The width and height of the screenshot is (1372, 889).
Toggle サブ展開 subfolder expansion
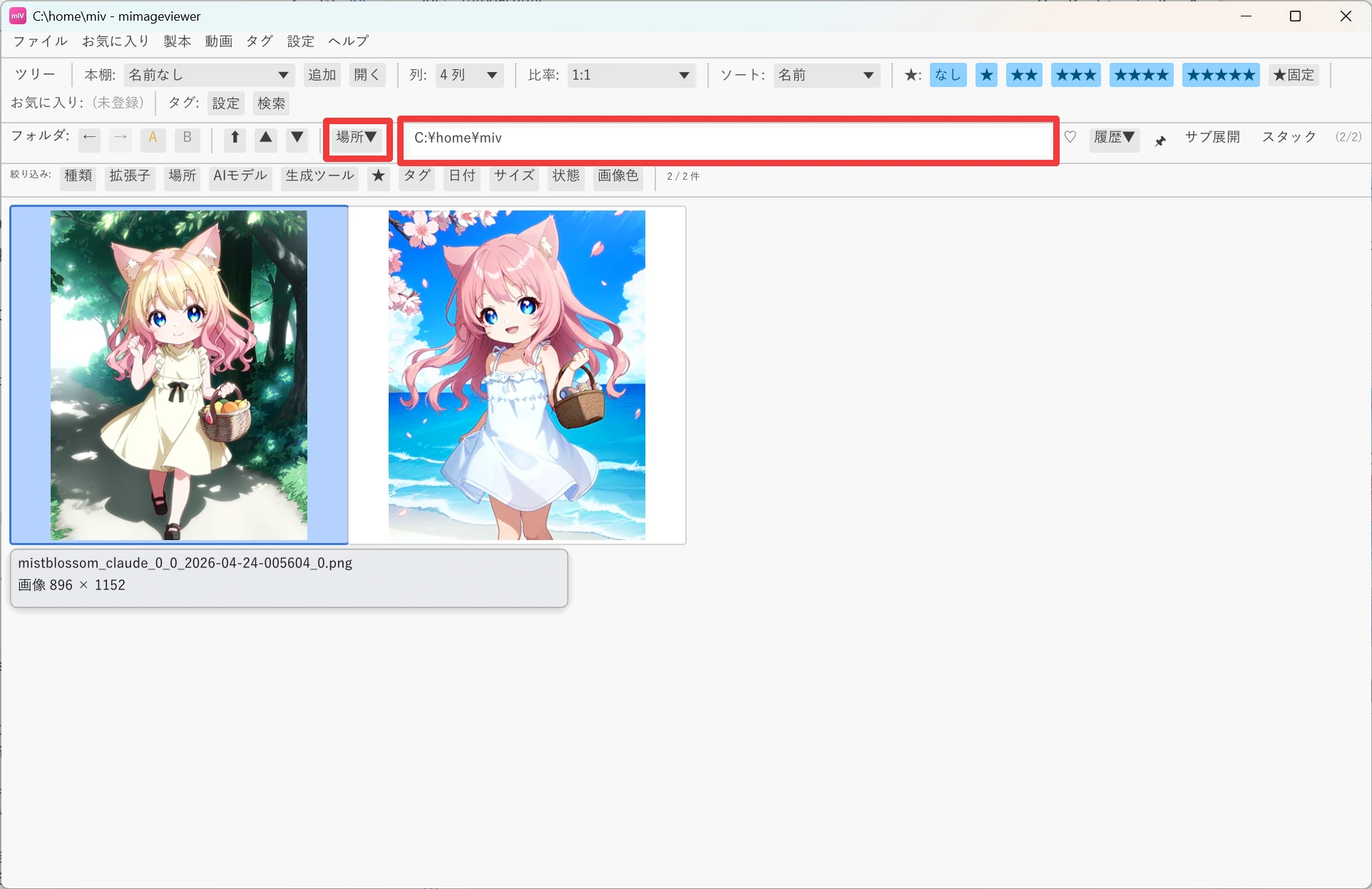pos(1212,137)
